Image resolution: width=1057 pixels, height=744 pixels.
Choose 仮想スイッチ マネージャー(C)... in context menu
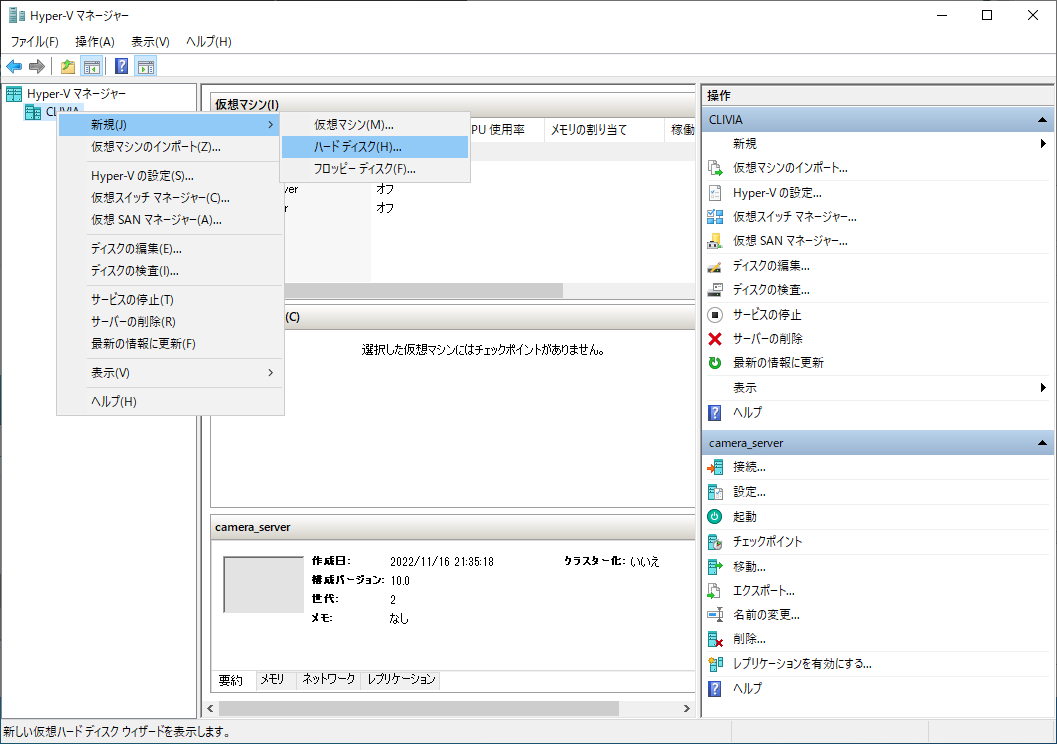[x=170, y=198]
